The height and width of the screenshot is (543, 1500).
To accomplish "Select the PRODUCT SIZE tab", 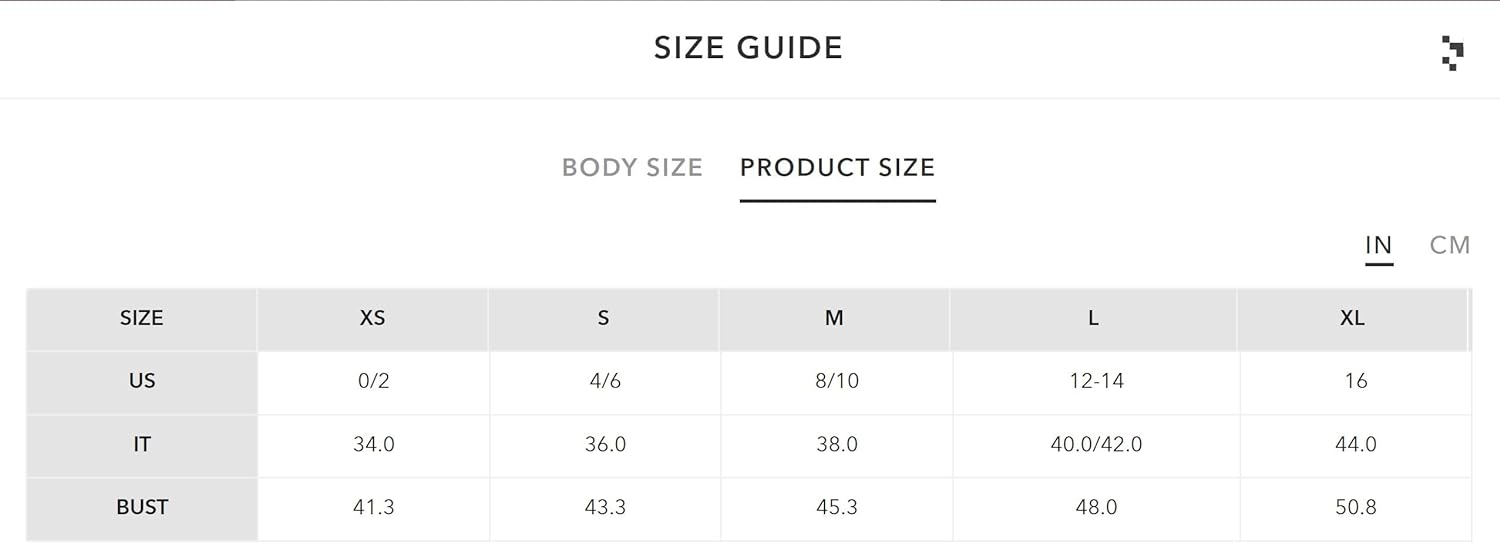I will (838, 167).
